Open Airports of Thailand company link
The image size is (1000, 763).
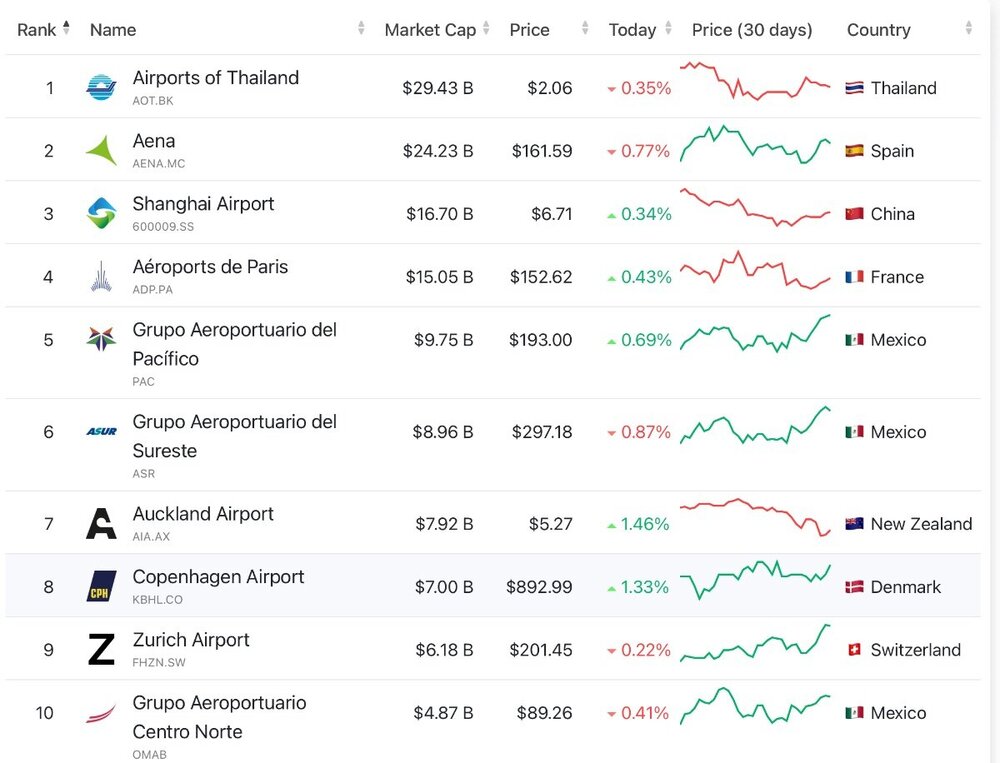coord(216,78)
